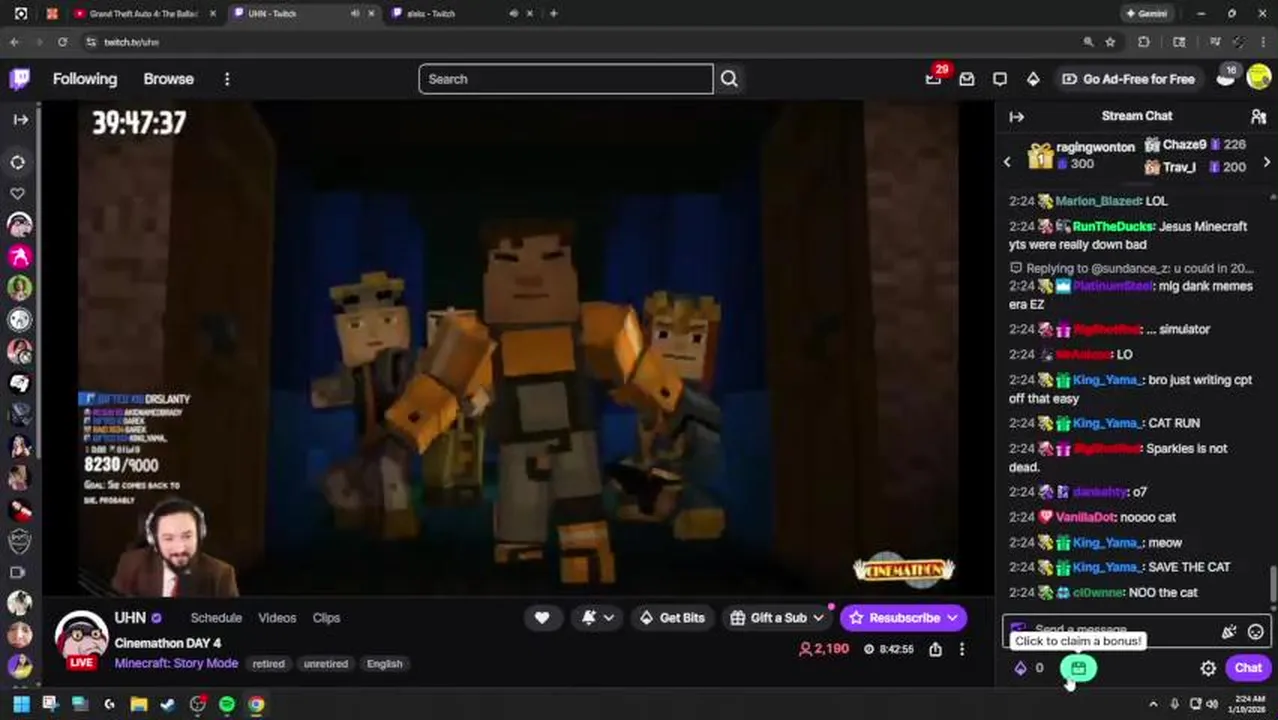Viewport: 1278px width, 720px height.
Task: Open File Explorer from the taskbar
Action: click(139, 705)
